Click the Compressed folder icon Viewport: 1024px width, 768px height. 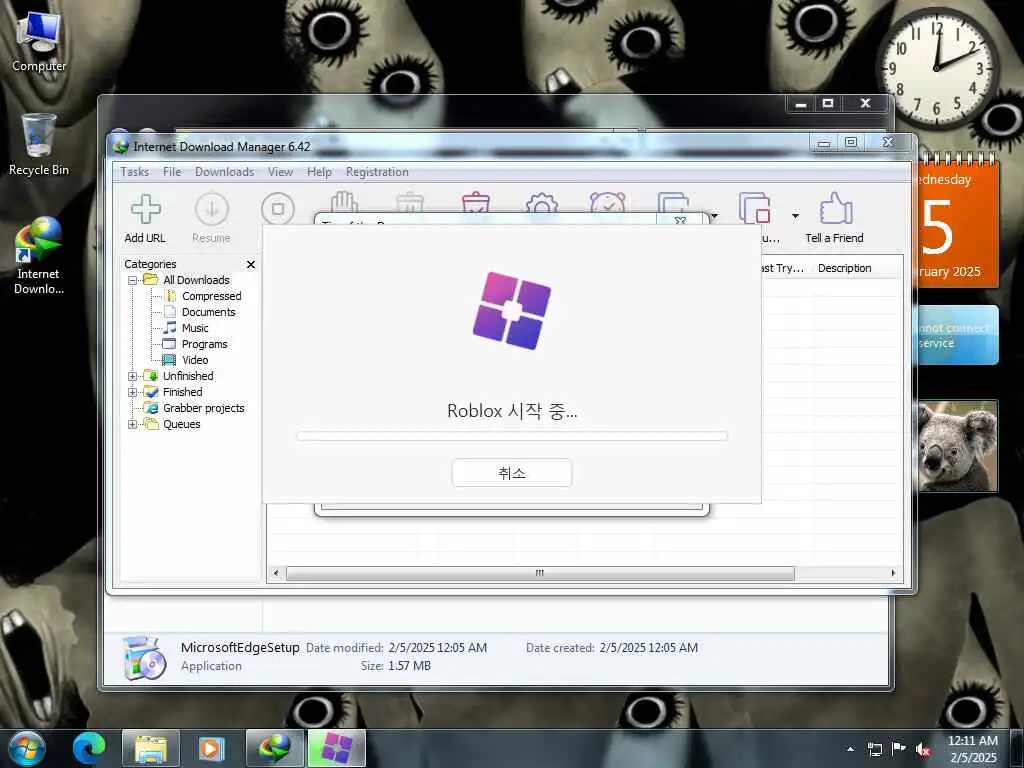tap(170, 296)
